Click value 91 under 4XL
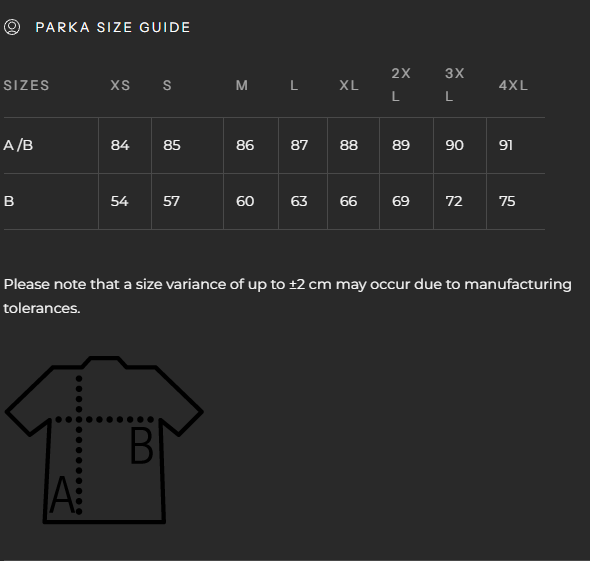 tap(505, 145)
